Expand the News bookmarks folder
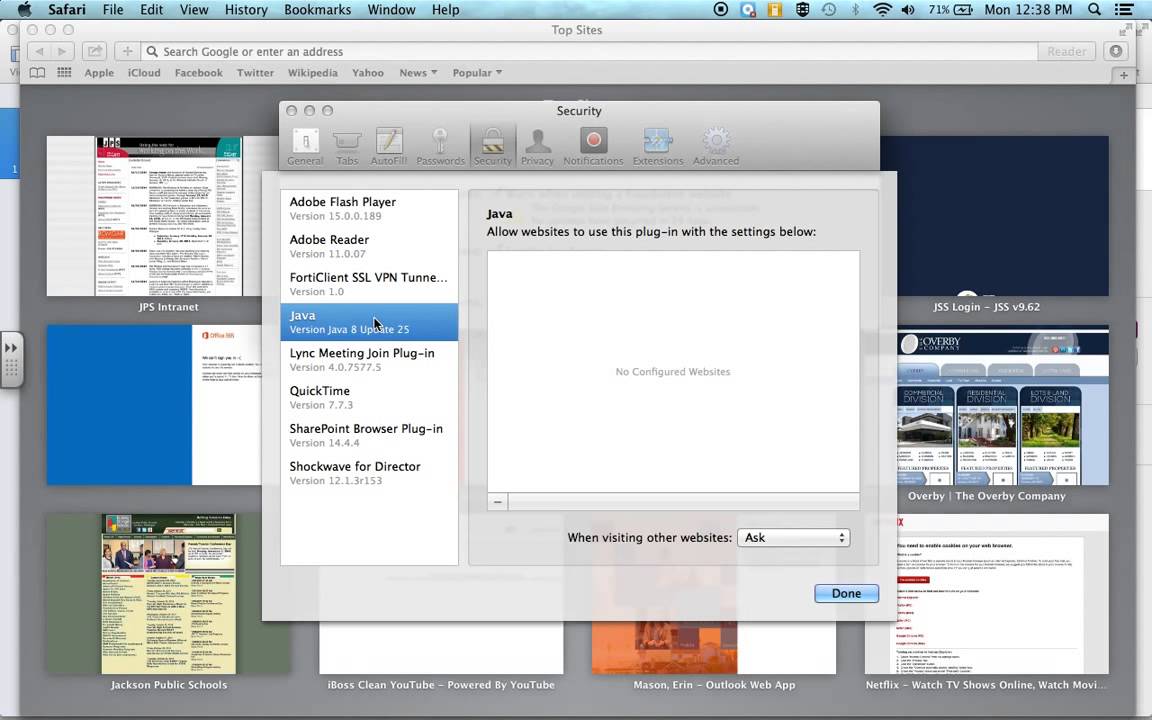Viewport: 1152px width, 720px height. point(418,73)
